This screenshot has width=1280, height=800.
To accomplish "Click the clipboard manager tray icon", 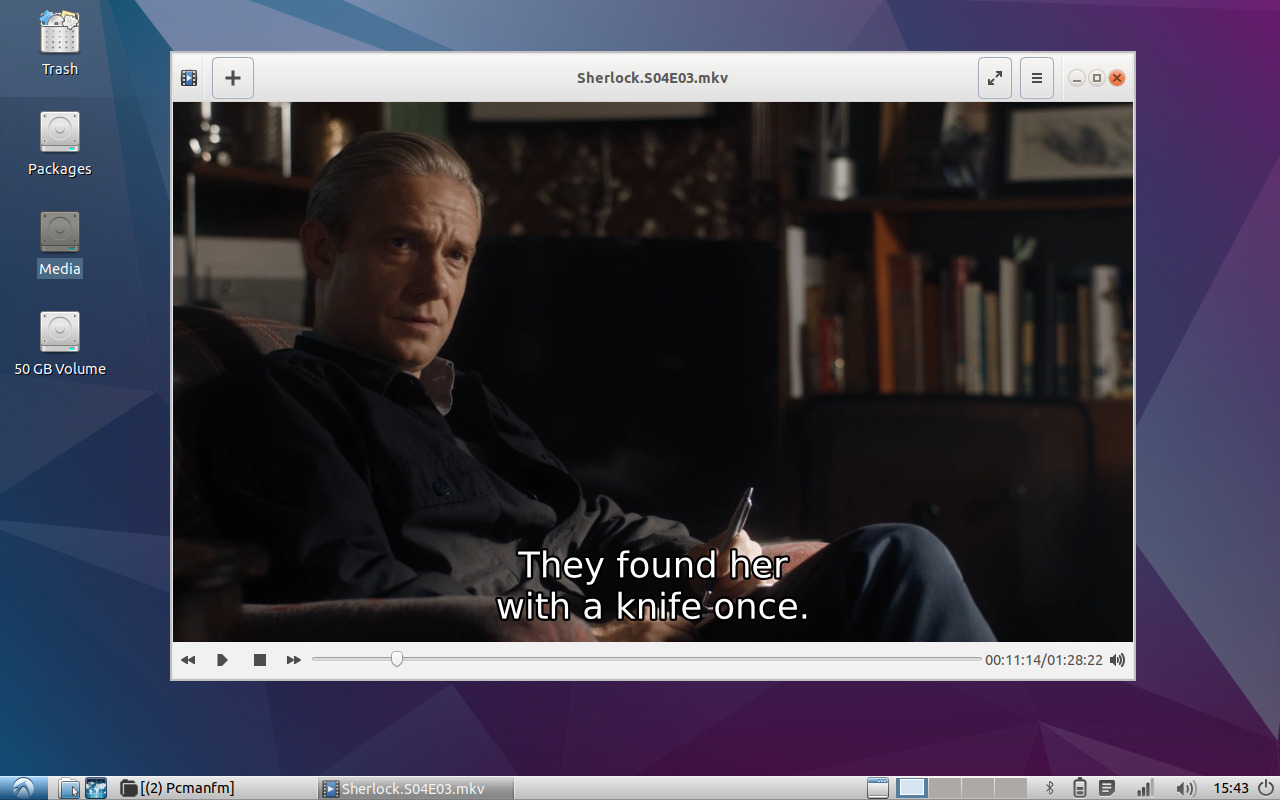I will coord(1108,788).
